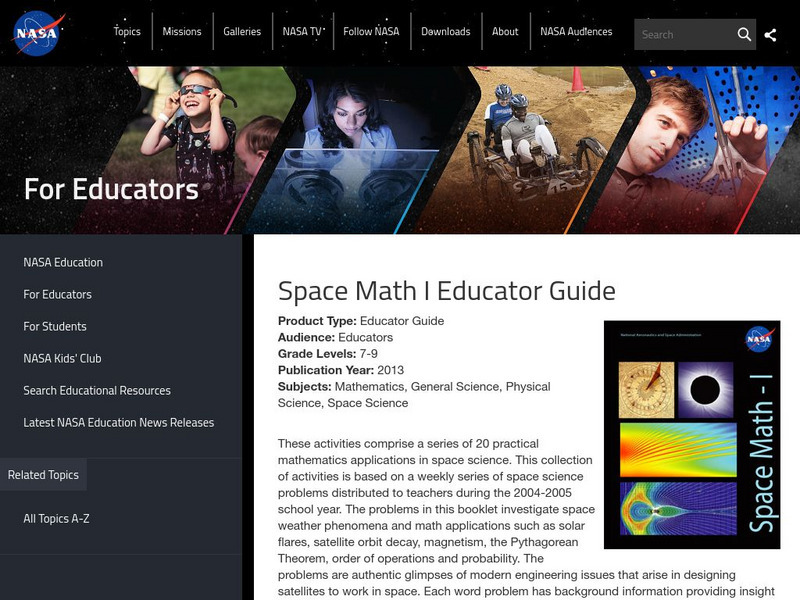
Task: Open Latest NASA Education News Releases
Action: tap(118, 422)
